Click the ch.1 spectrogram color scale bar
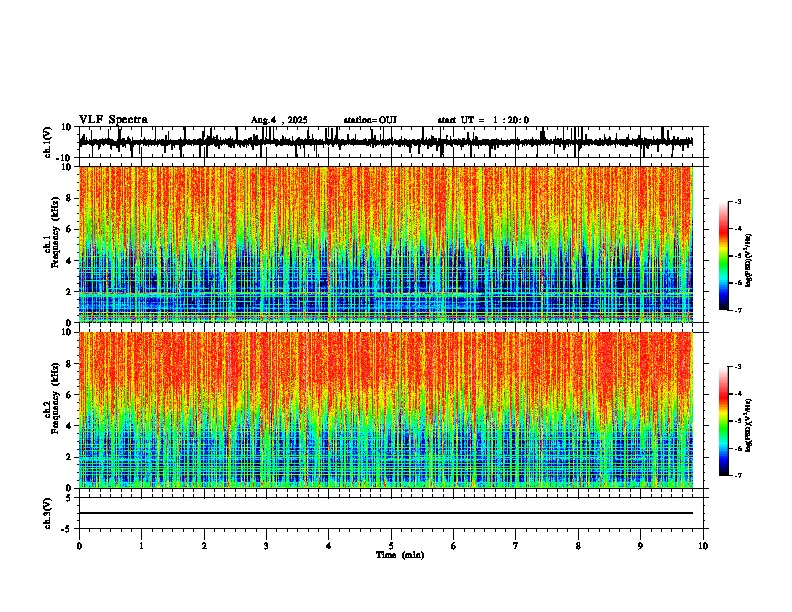Image resolution: width=792 pixels, height=612 pixels. pos(724,256)
